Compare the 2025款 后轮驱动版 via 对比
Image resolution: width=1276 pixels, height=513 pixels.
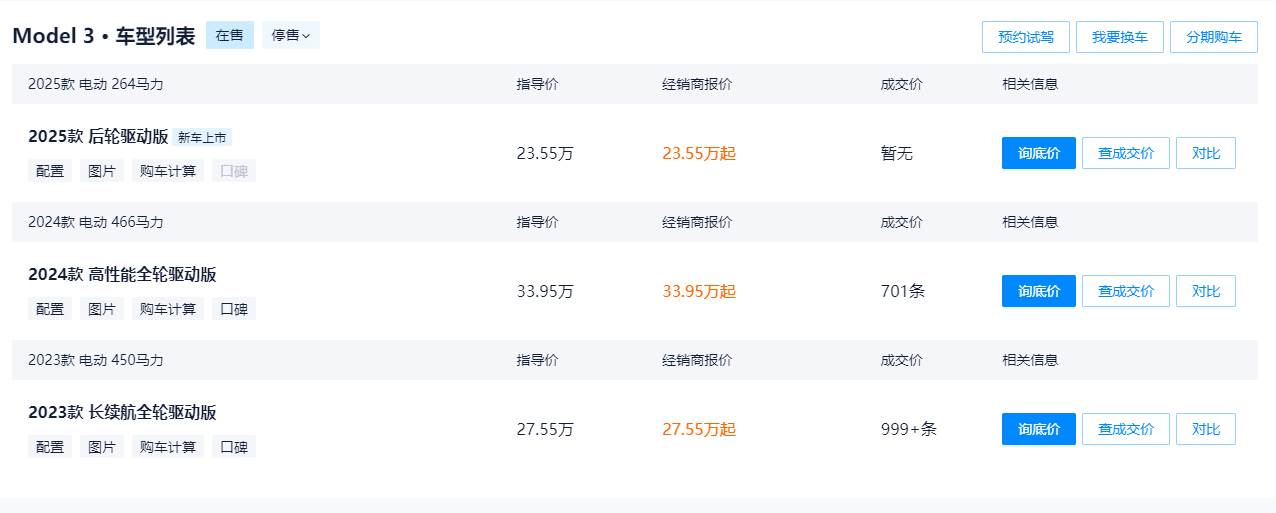click(x=1205, y=153)
